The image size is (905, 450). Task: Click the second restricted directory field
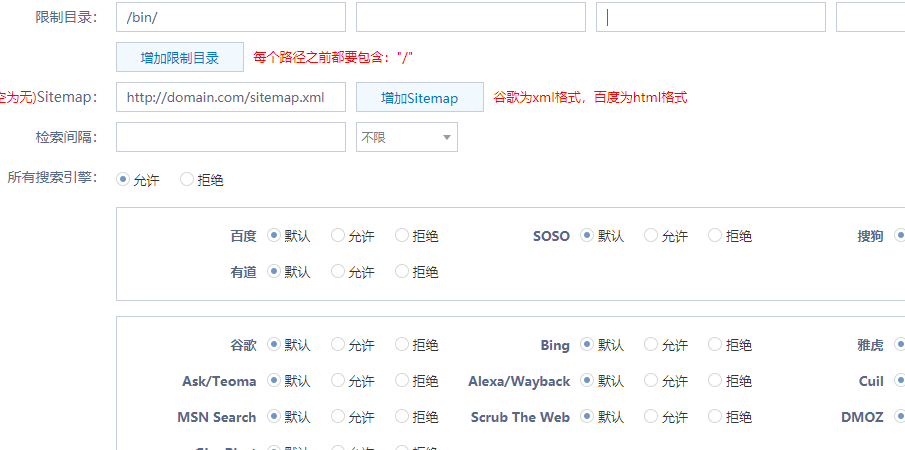point(471,17)
